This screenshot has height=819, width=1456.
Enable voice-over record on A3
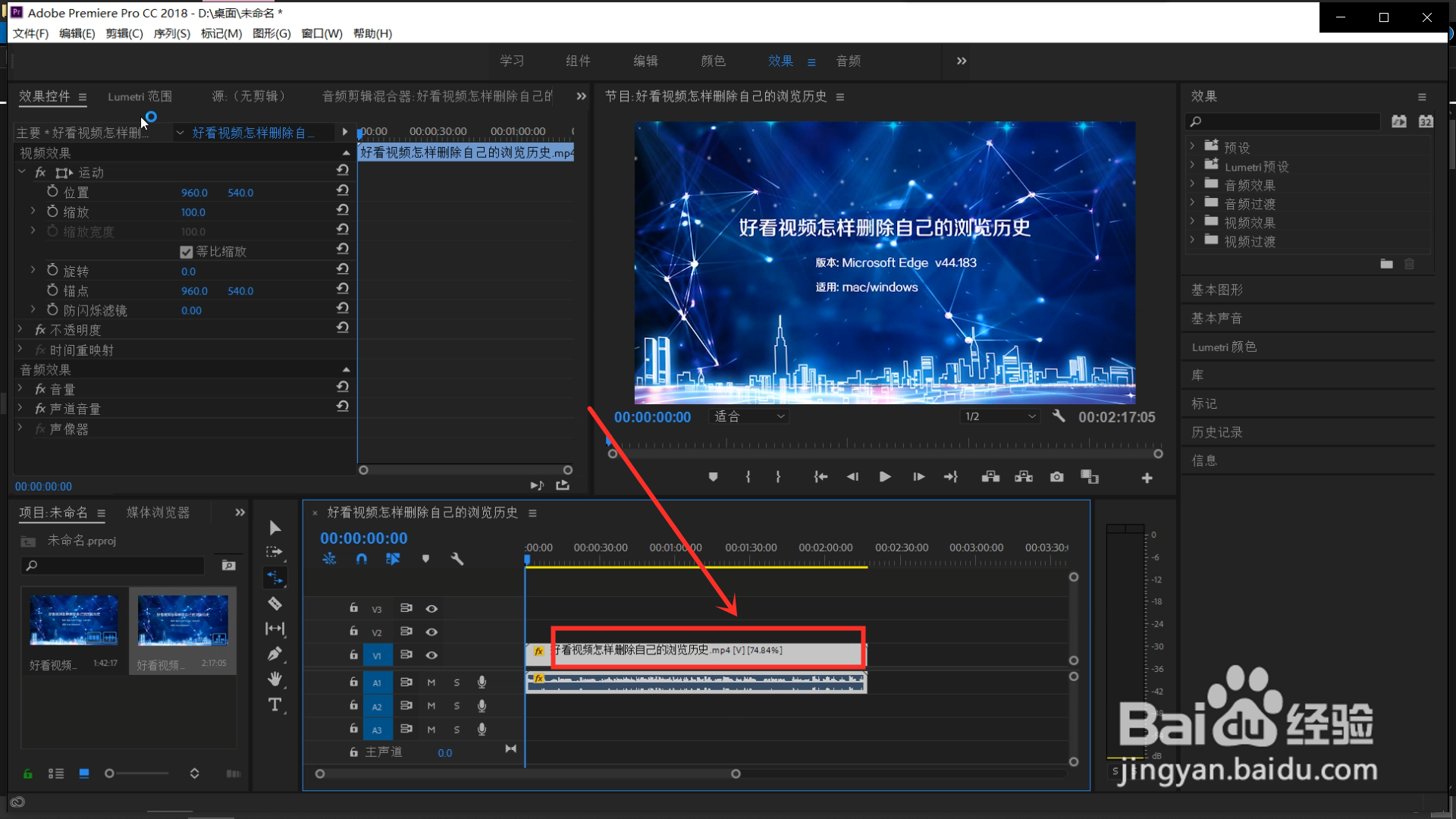(482, 730)
